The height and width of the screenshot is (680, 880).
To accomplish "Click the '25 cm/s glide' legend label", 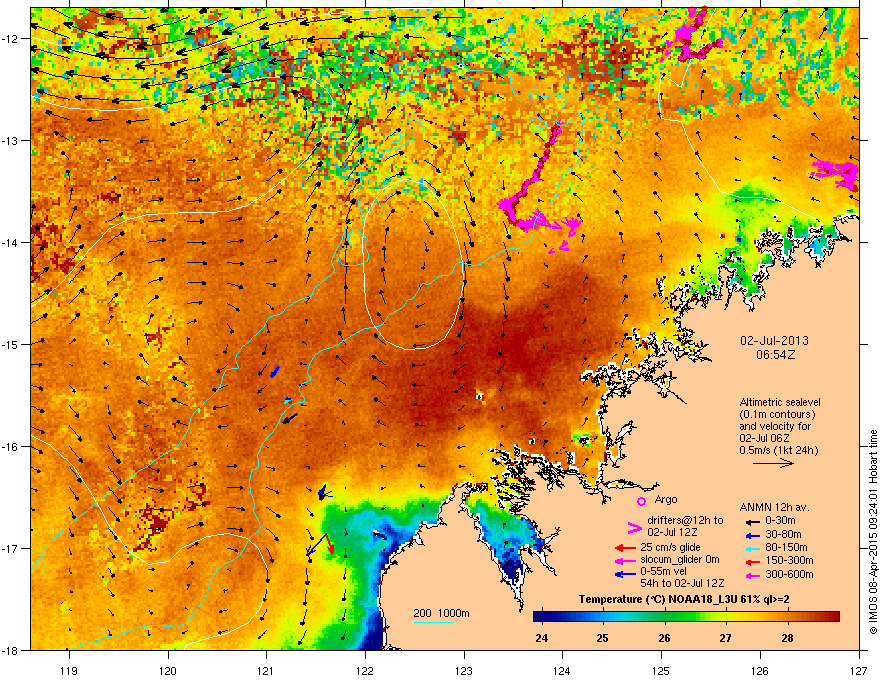I will pyautogui.click(x=670, y=547).
